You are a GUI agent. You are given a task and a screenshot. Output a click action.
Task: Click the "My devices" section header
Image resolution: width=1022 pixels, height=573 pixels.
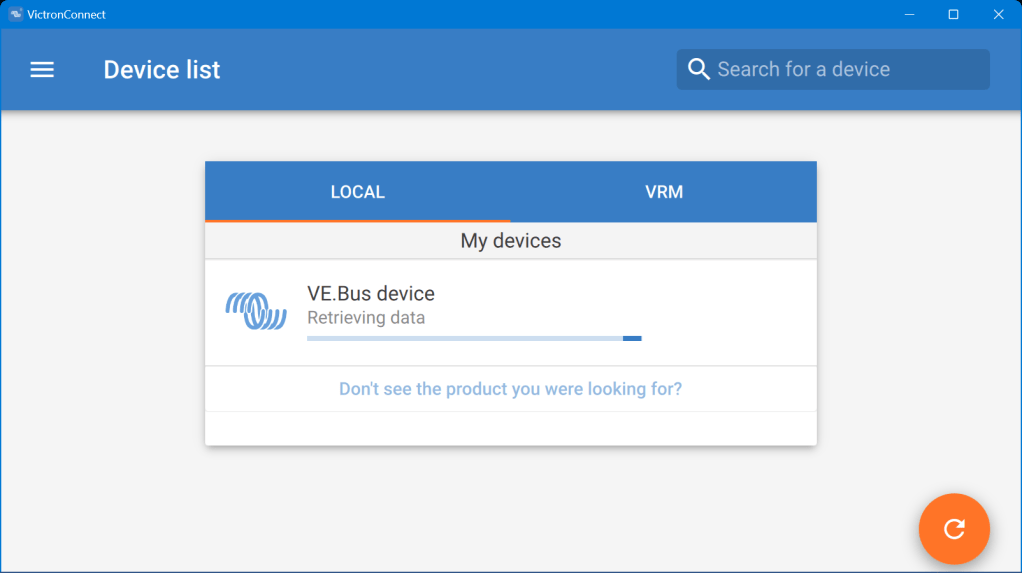[510, 241]
